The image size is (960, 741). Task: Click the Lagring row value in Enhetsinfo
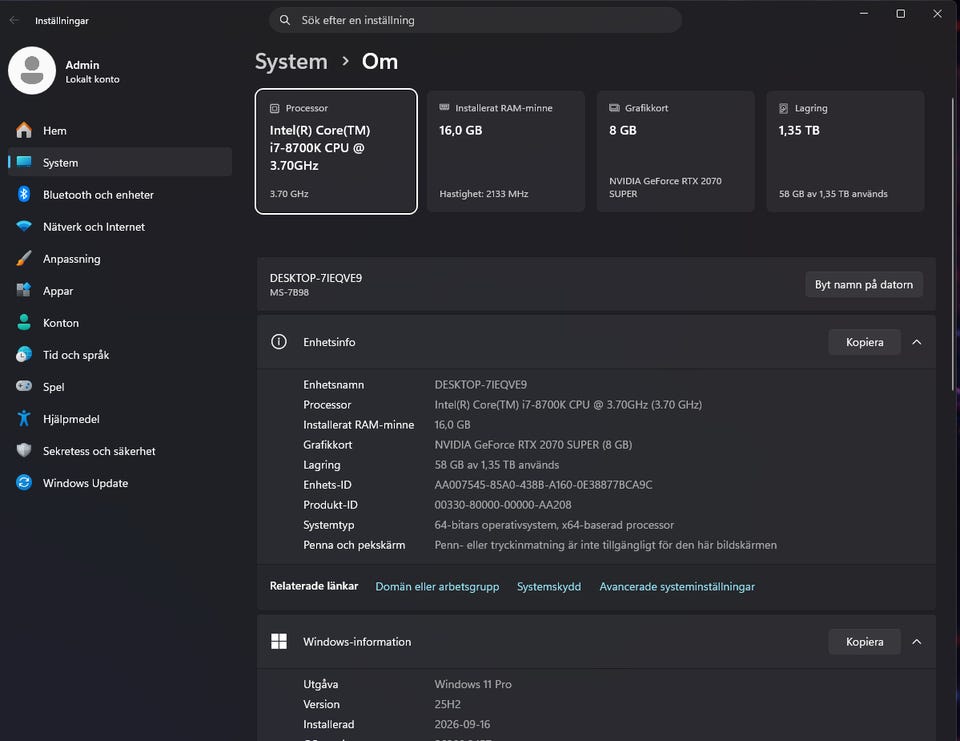point(497,465)
